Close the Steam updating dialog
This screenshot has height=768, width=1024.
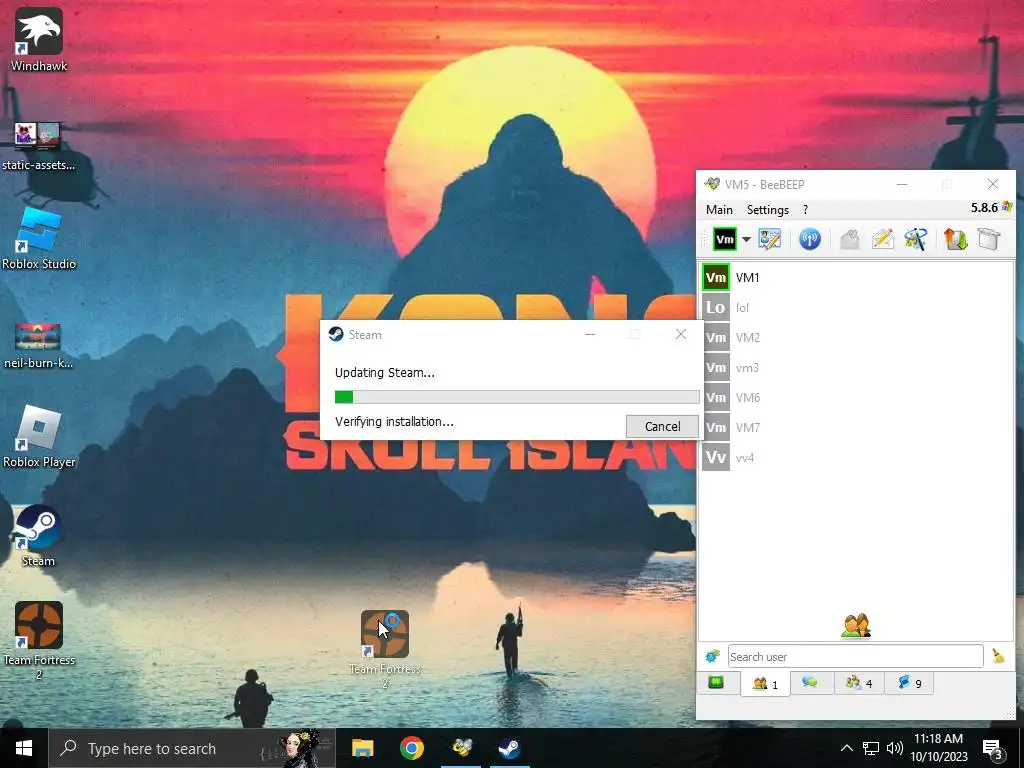click(x=680, y=334)
